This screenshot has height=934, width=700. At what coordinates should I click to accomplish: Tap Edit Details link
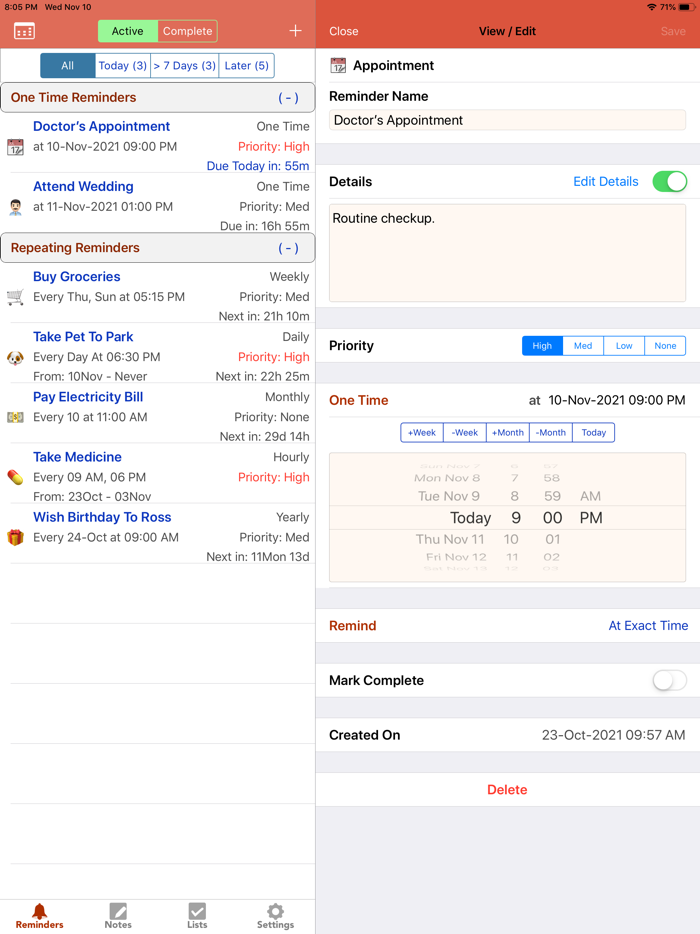[605, 182]
